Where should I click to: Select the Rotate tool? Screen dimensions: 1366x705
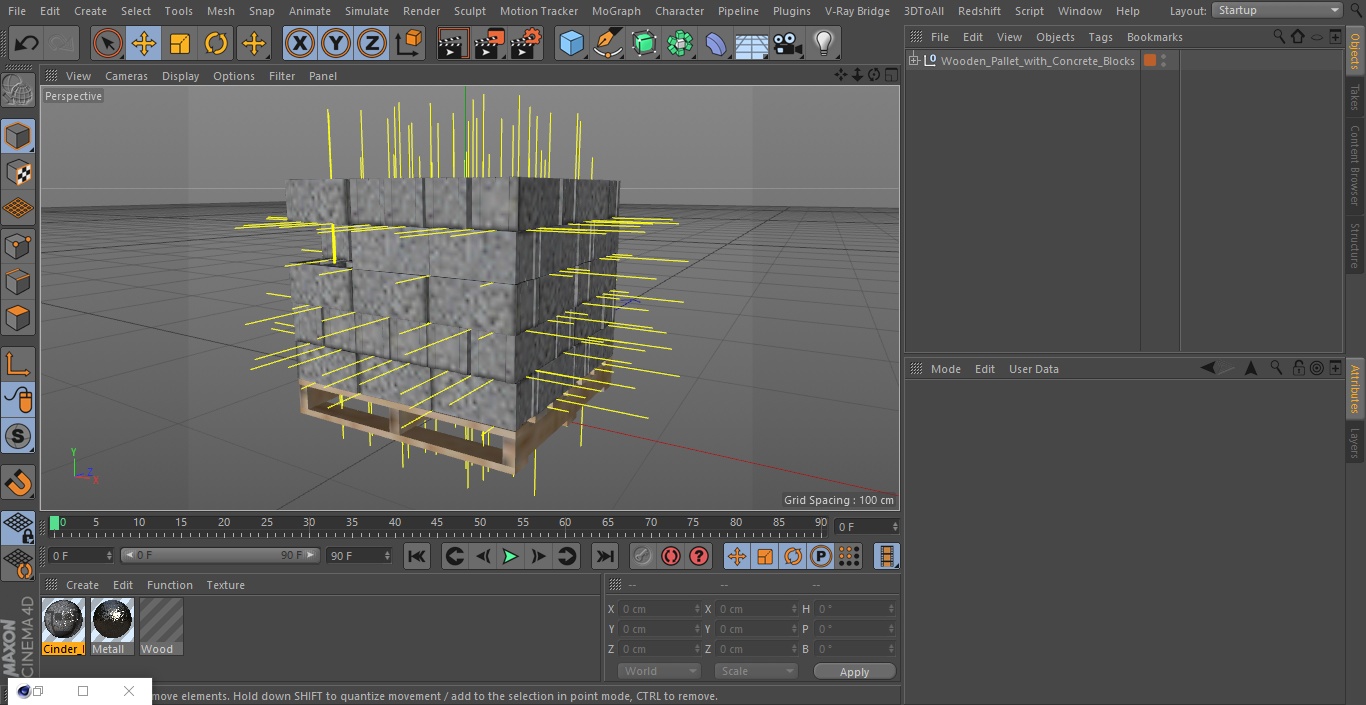[x=216, y=44]
